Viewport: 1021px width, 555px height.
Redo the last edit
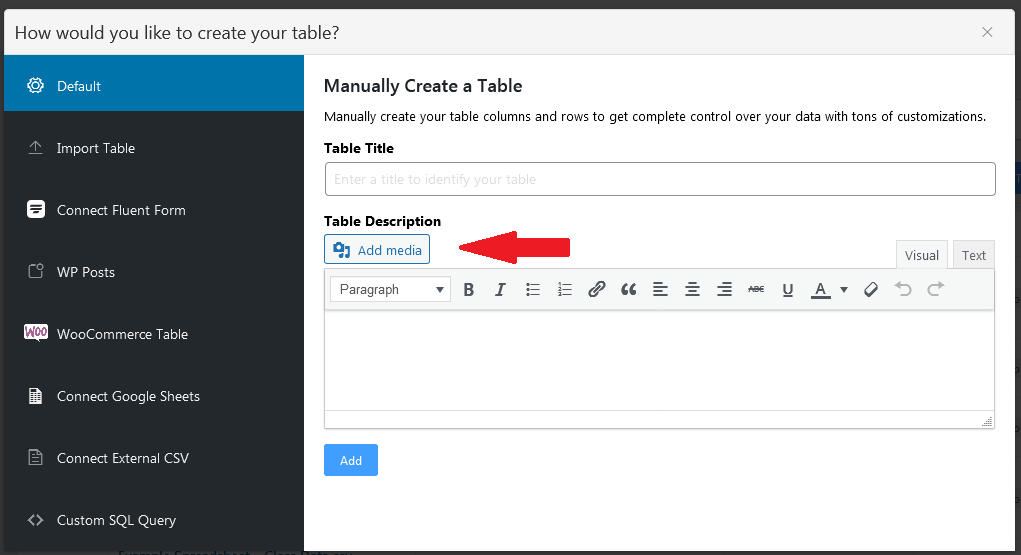pyautogui.click(x=936, y=289)
